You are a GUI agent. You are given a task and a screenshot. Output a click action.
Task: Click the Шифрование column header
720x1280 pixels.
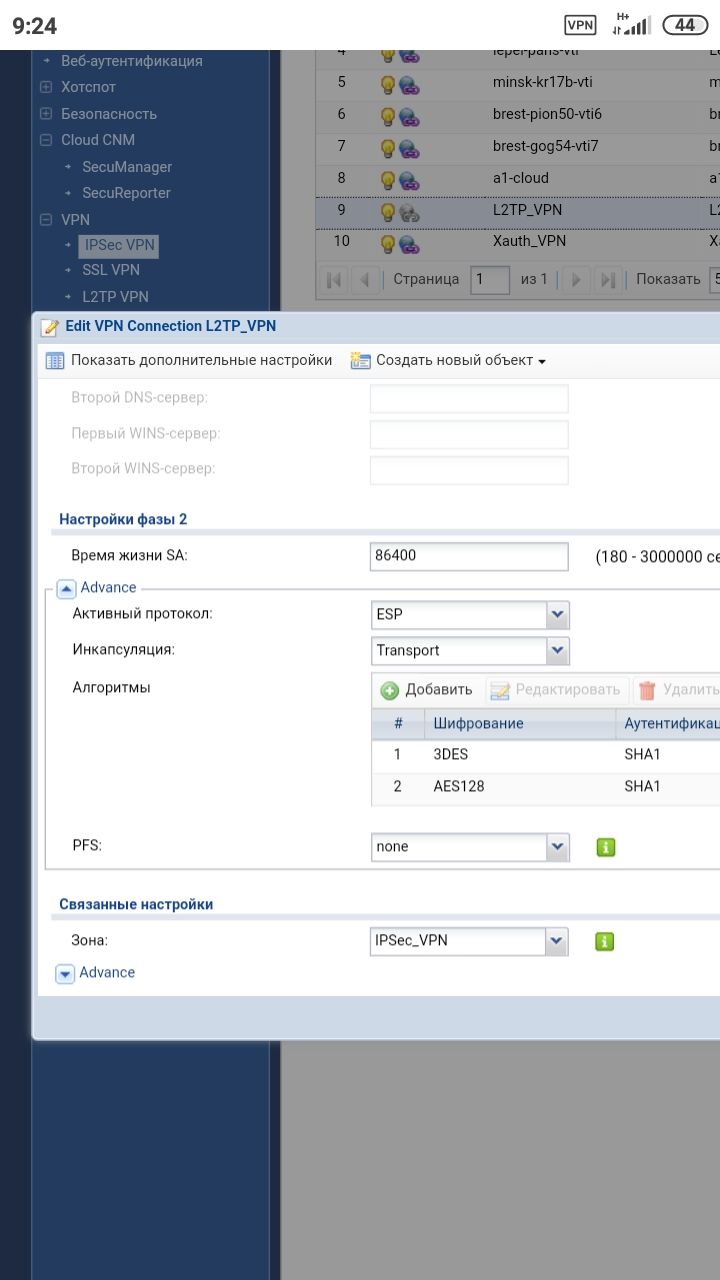pyautogui.click(x=520, y=724)
